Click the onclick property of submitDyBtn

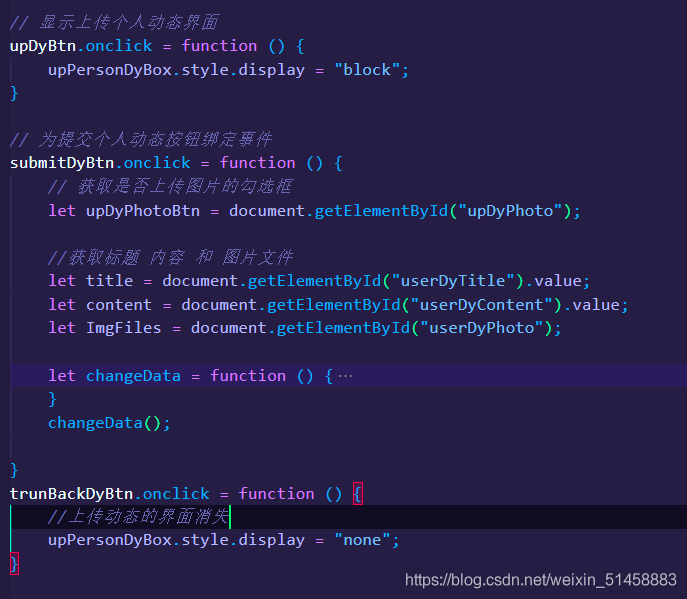157,163
